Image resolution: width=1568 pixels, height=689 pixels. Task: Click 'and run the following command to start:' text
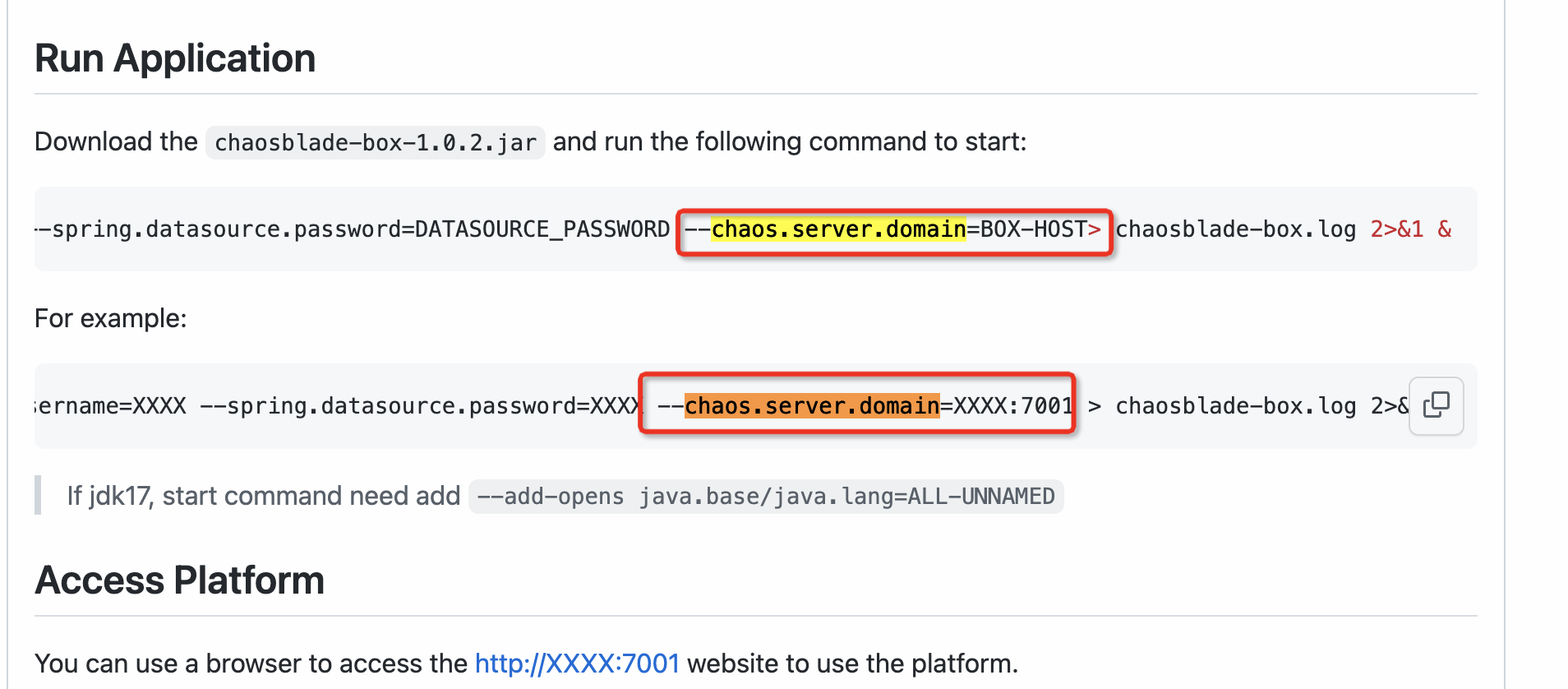pyautogui.click(x=790, y=141)
